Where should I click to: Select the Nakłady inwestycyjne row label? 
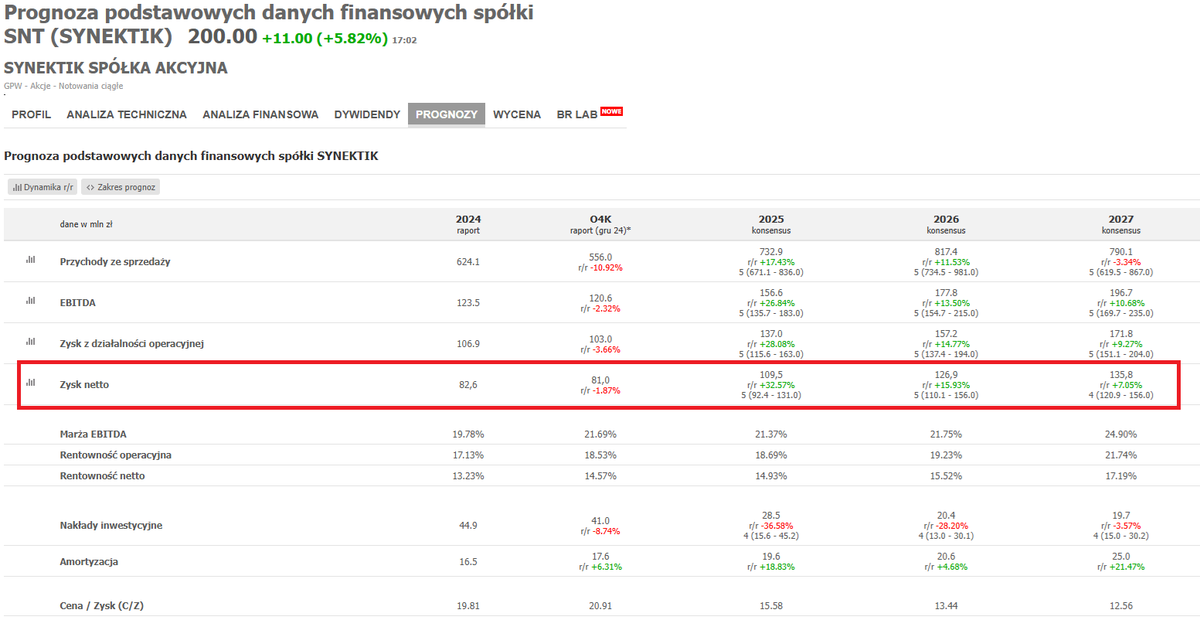point(111,525)
